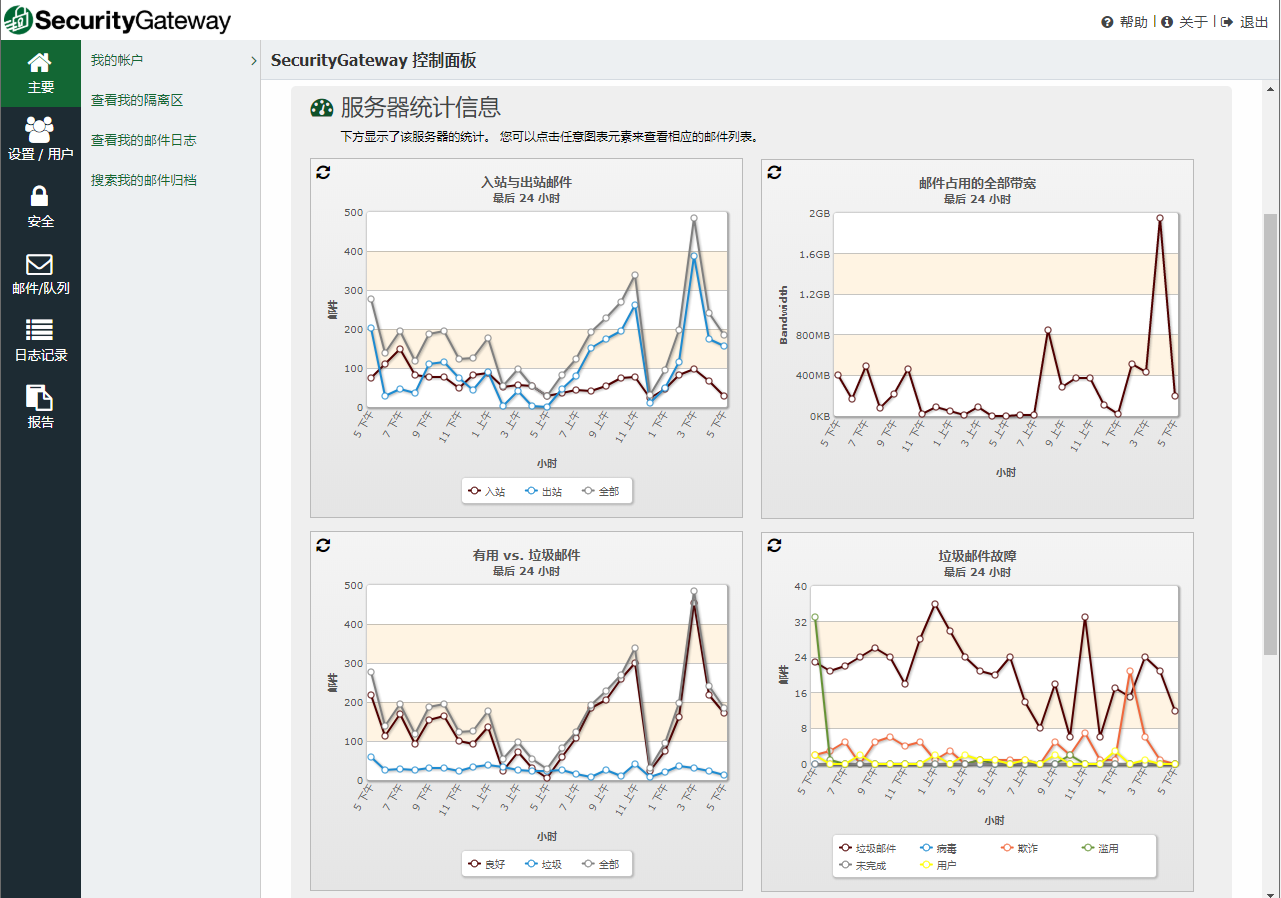This screenshot has height=898, width=1281.
Task: Open 搜索我的邮件归档
Action: click(x=144, y=180)
